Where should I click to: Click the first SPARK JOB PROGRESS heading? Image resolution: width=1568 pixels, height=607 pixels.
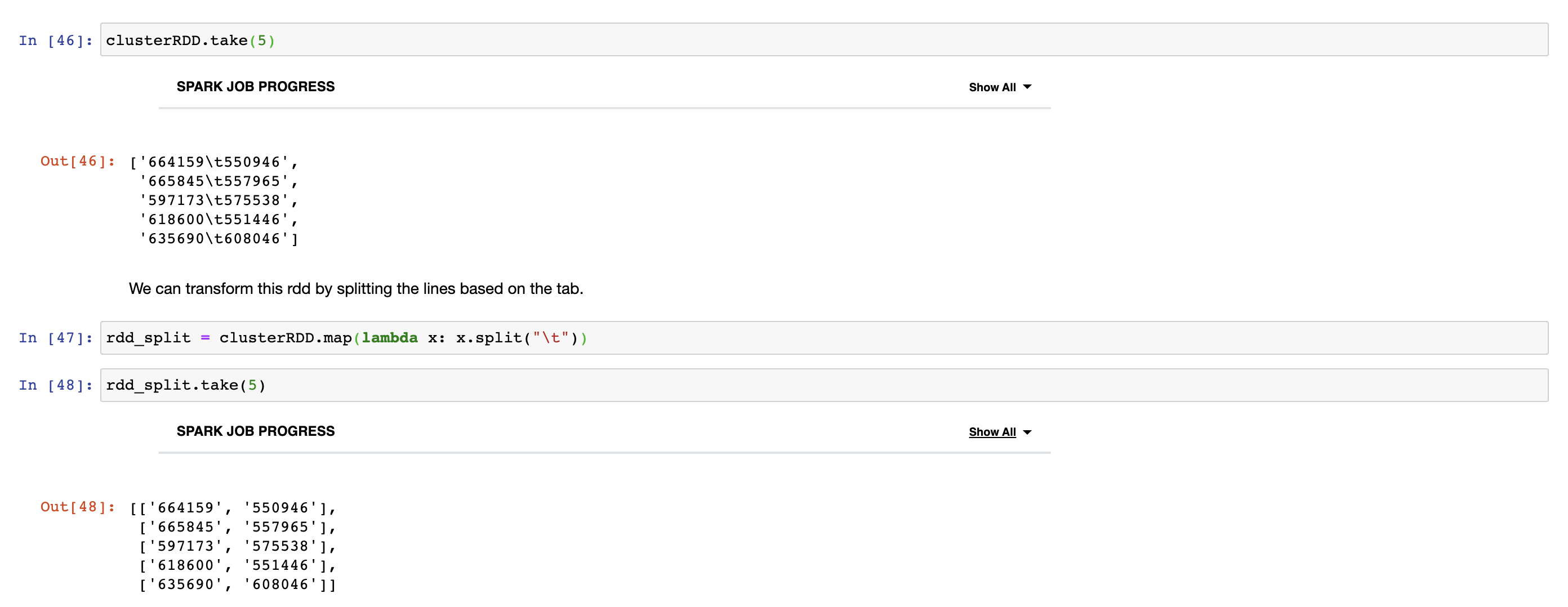(256, 87)
